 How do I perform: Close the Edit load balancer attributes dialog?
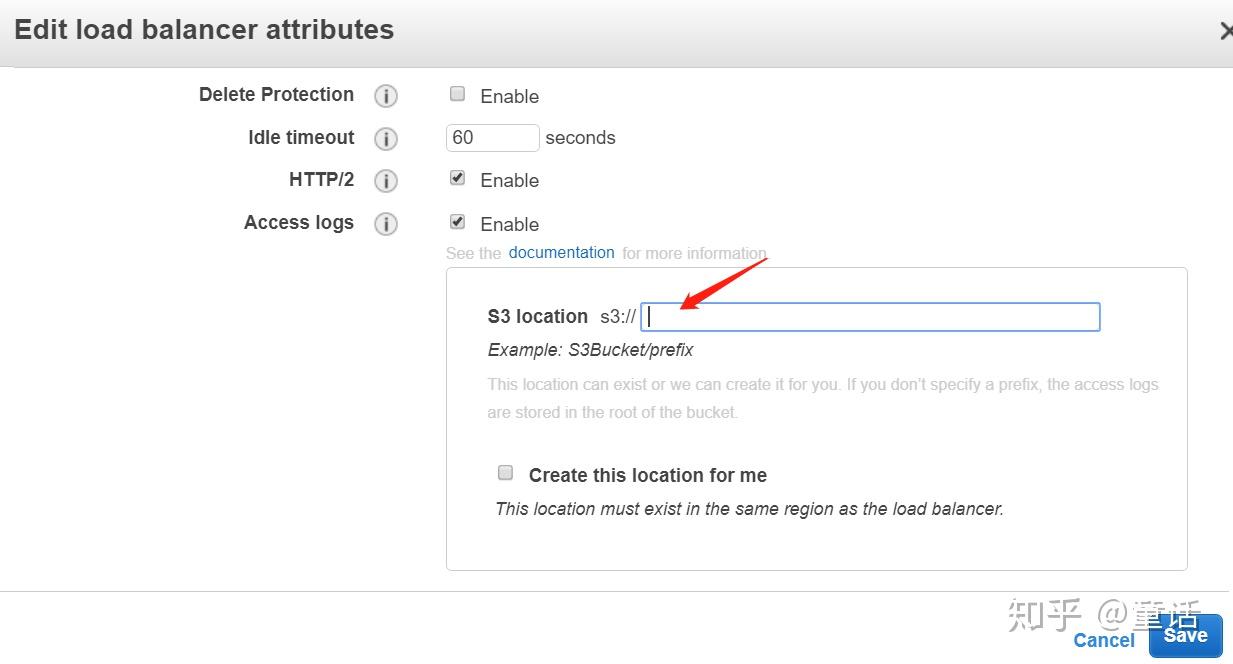(1226, 30)
